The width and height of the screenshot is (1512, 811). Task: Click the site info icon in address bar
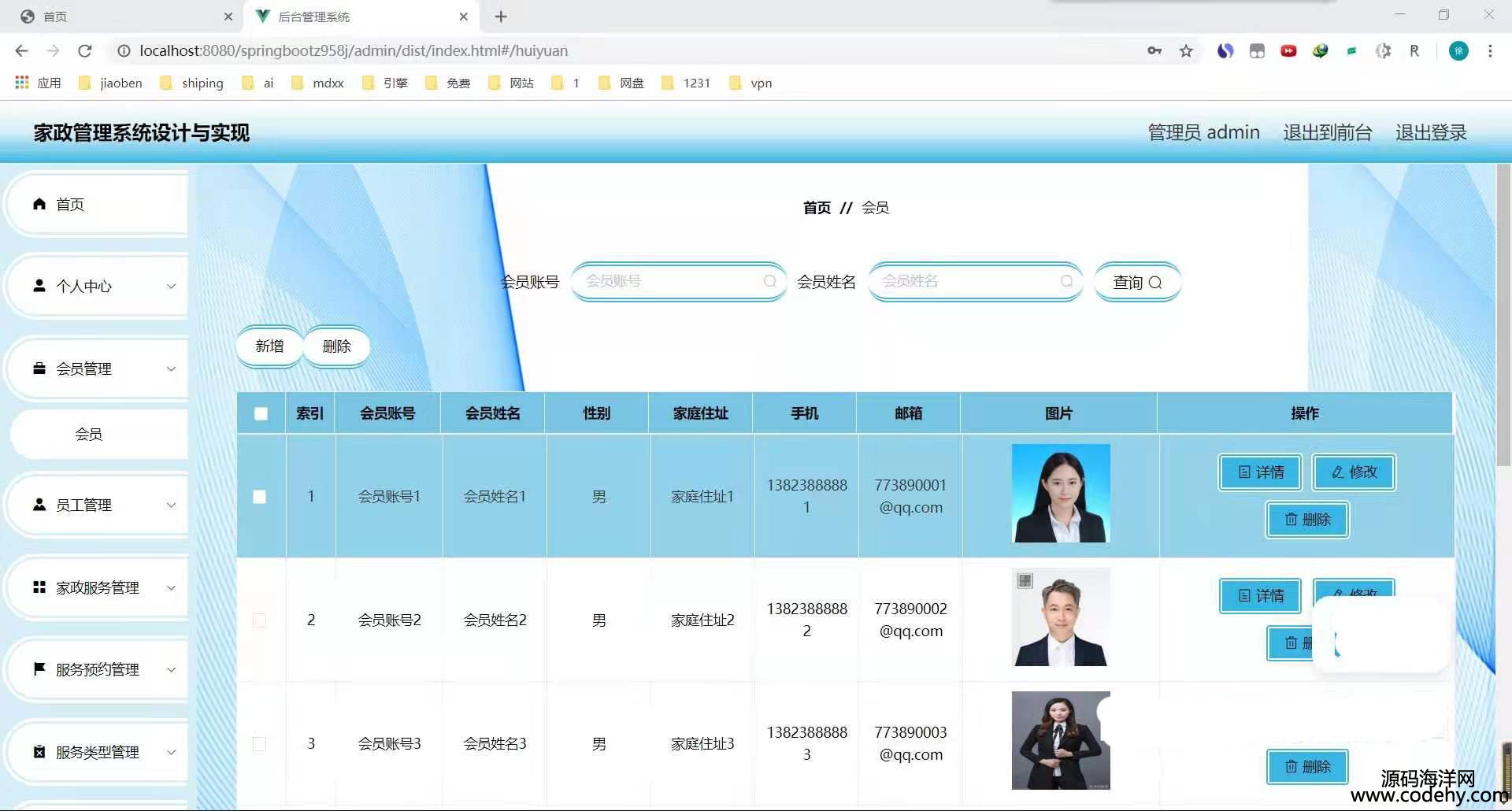click(x=124, y=51)
